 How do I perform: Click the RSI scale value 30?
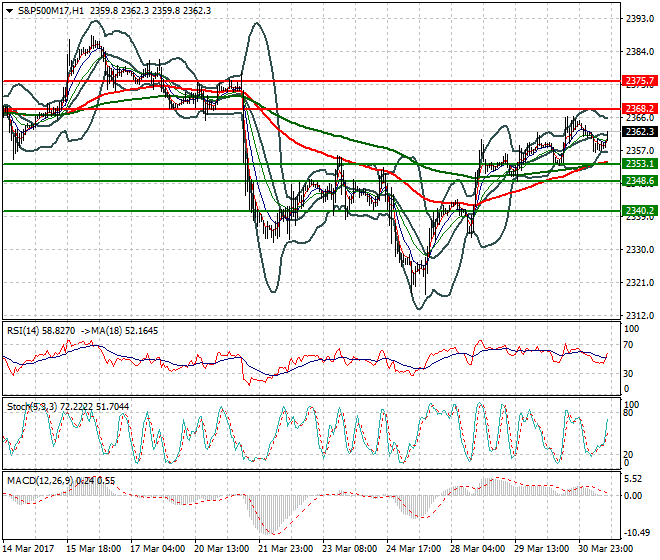(628, 373)
